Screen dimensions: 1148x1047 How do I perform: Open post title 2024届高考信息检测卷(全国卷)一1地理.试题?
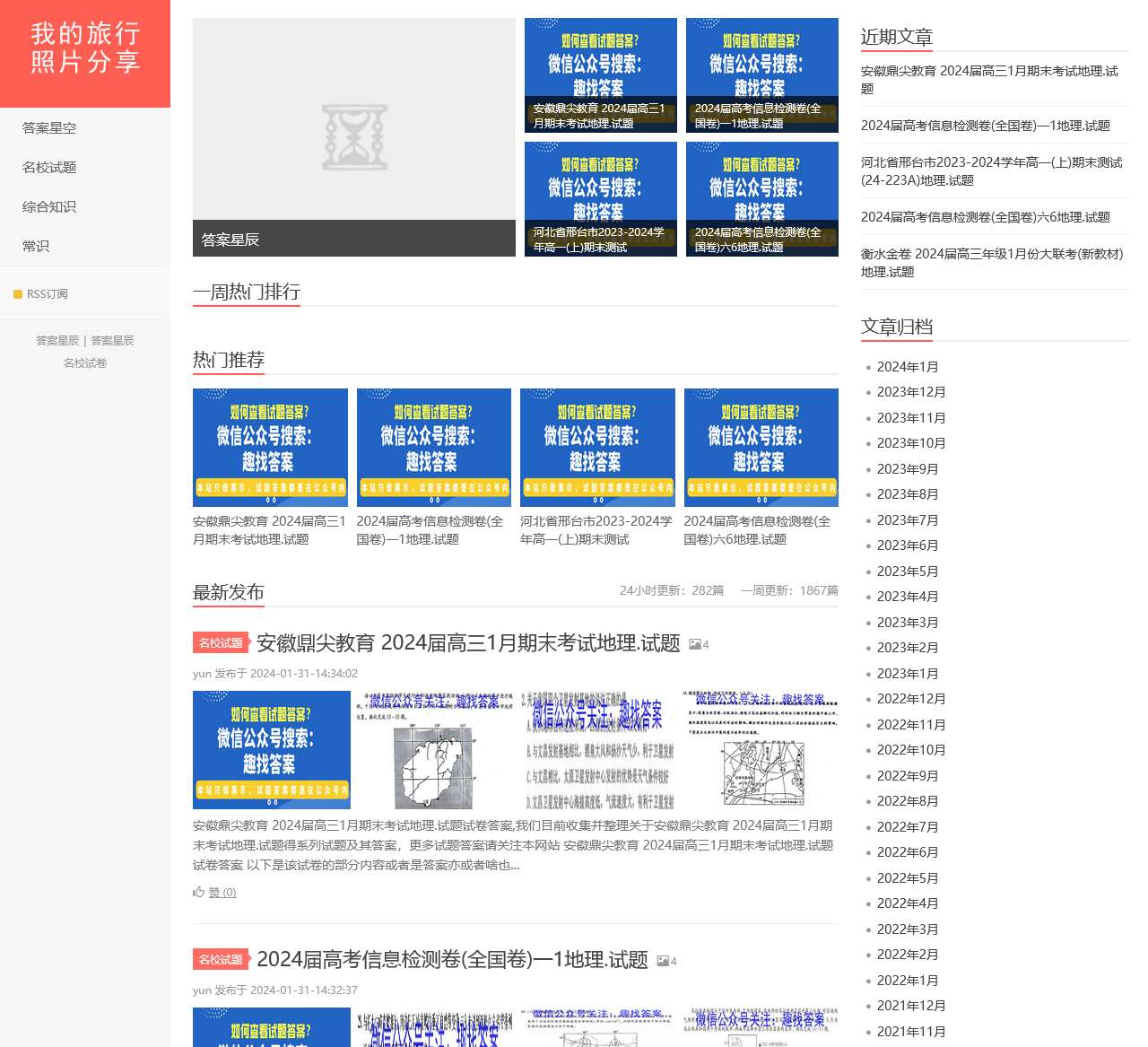point(452,960)
